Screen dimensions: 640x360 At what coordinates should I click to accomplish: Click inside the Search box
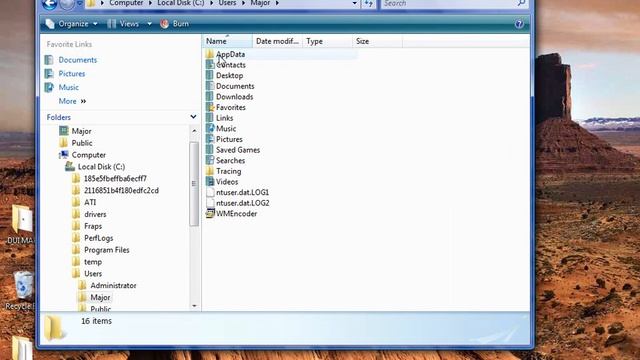click(447, 4)
